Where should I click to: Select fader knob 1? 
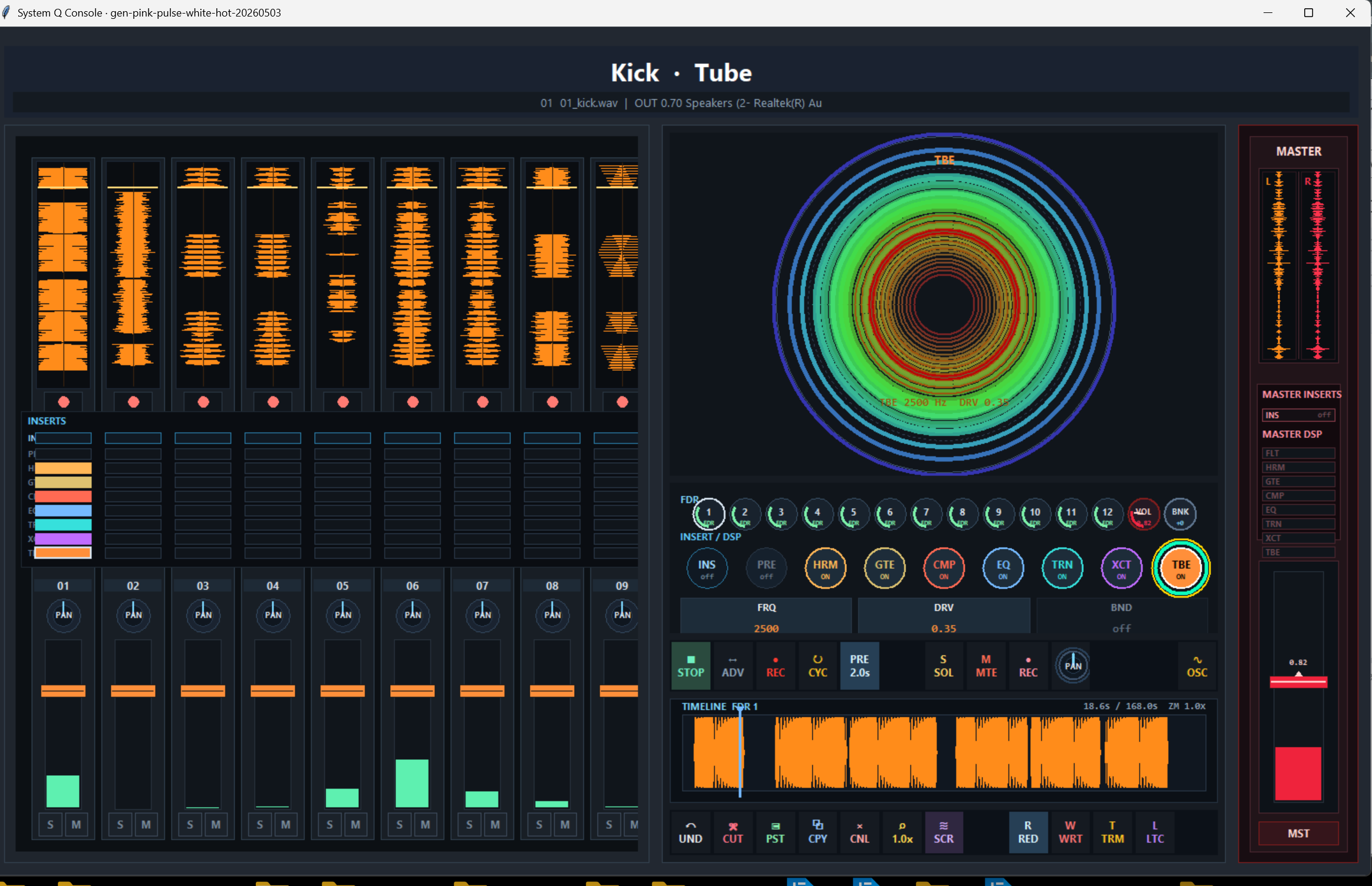coord(708,514)
